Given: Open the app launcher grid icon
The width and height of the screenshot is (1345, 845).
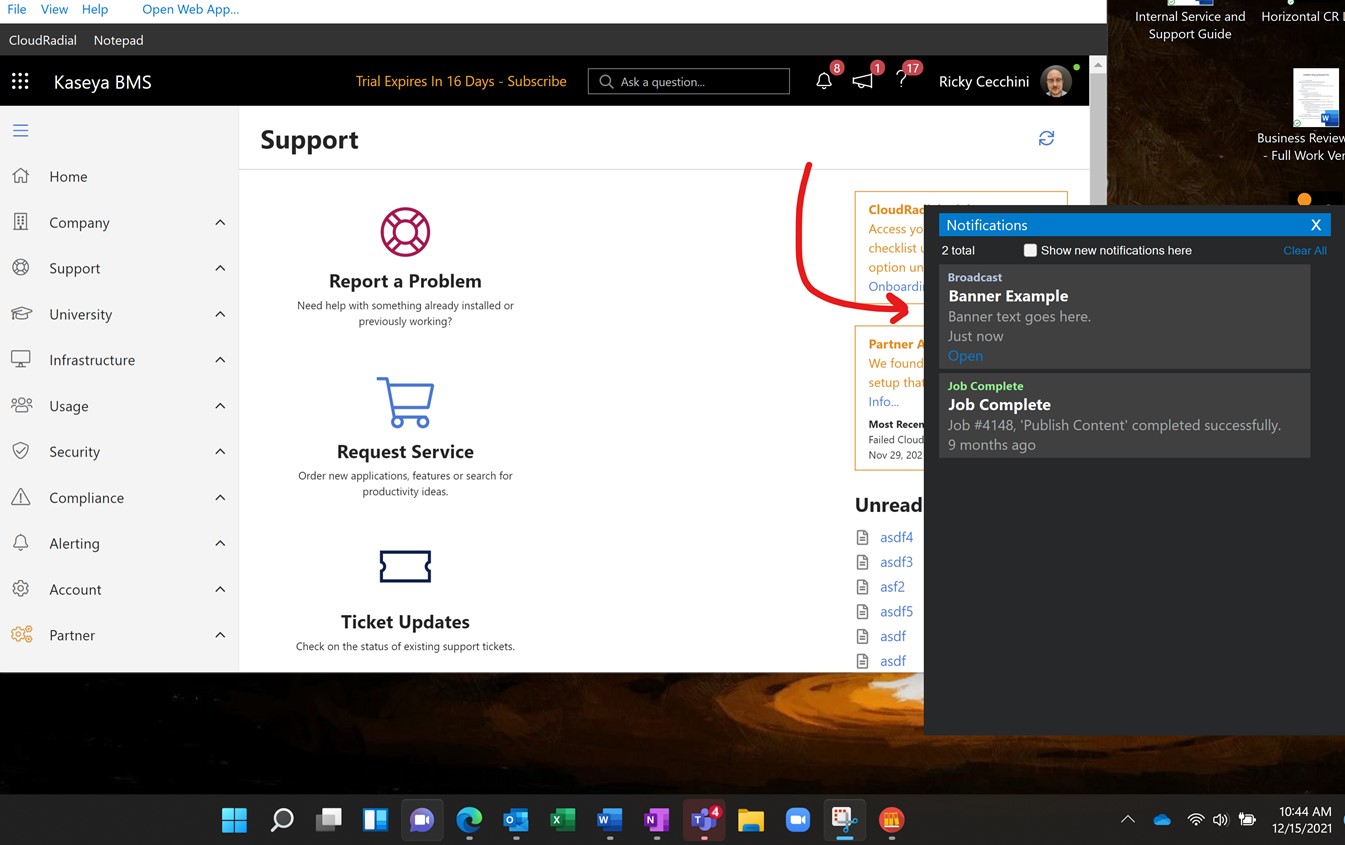Looking at the screenshot, I should (x=20, y=82).
